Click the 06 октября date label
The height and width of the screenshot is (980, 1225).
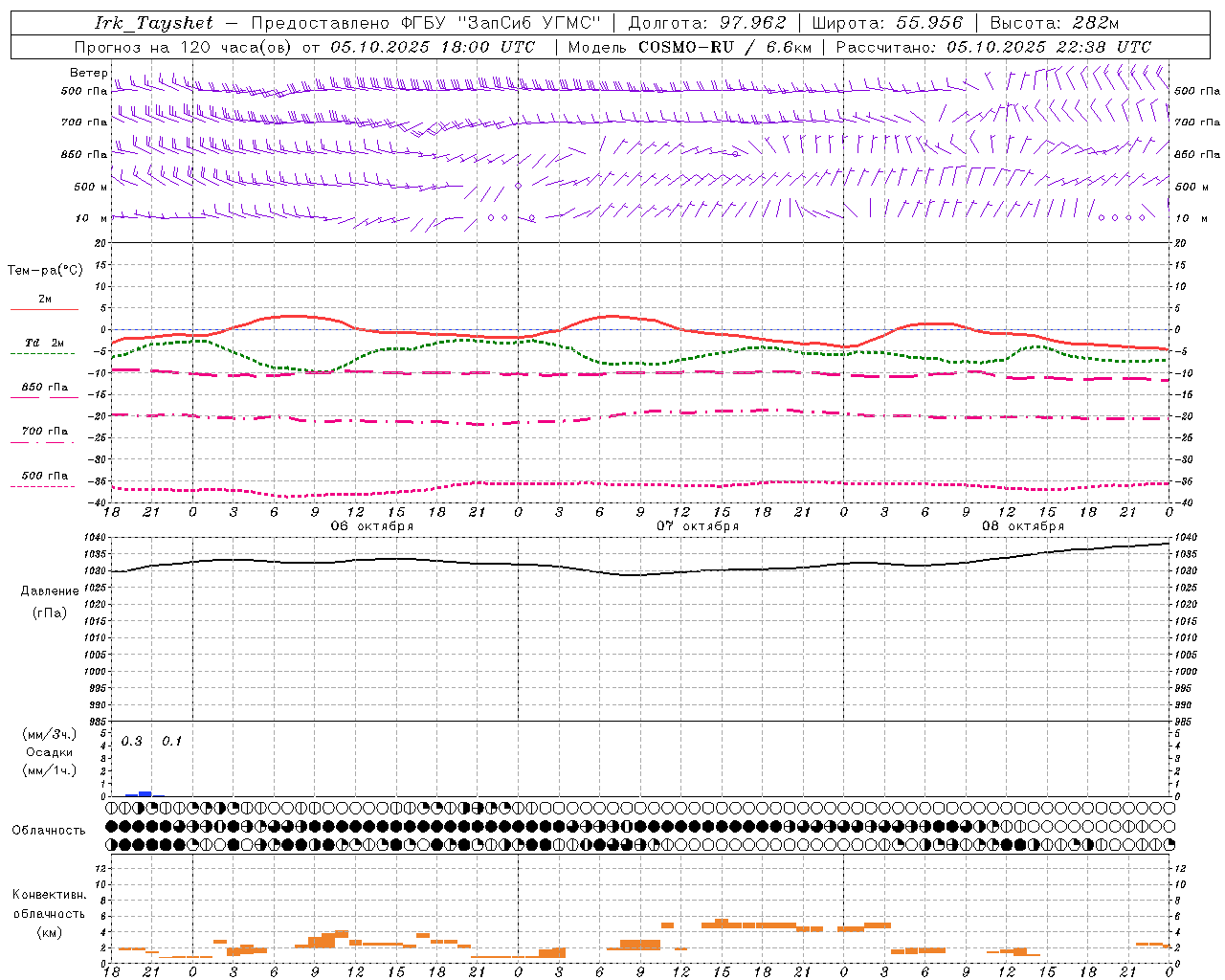(372, 526)
